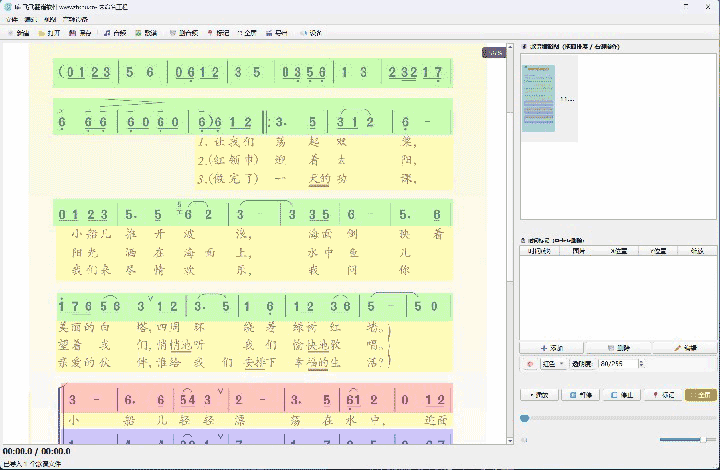The image size is (720, 470).
Task: Click the gray shield toolbar button
Action: [184, 33]
